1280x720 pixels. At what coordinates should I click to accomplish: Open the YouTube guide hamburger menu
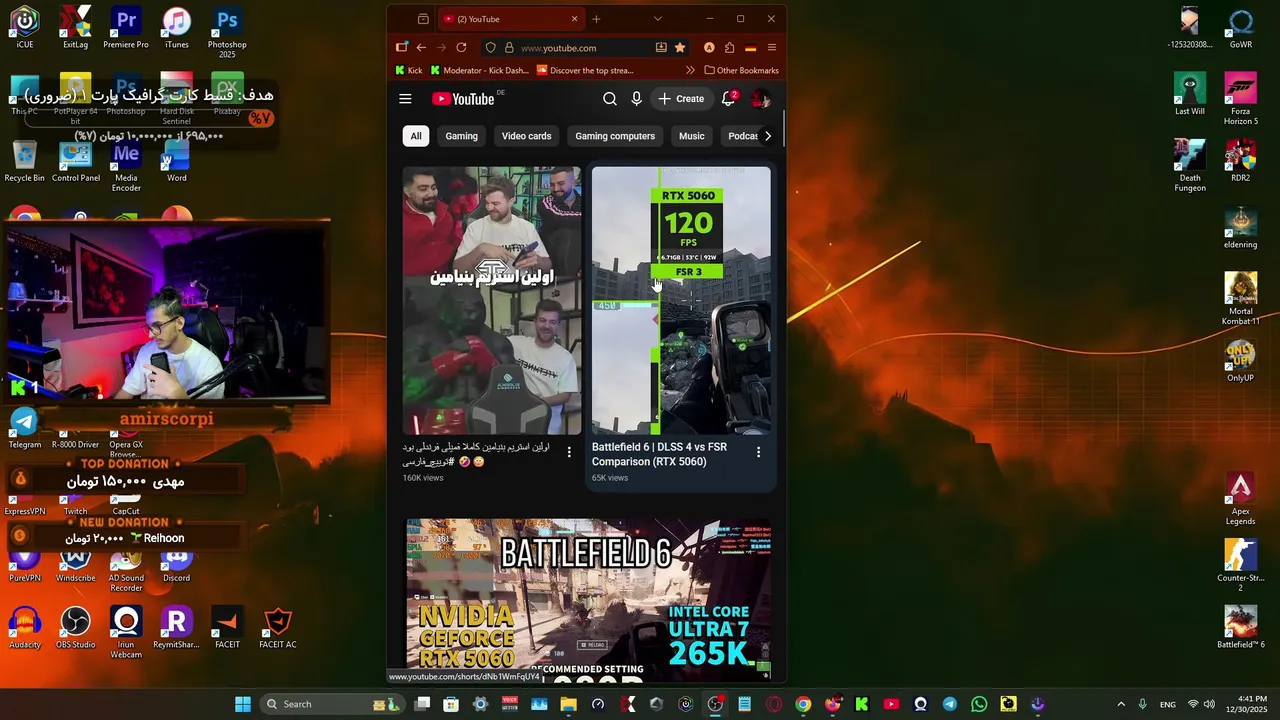tap(405, 99)
